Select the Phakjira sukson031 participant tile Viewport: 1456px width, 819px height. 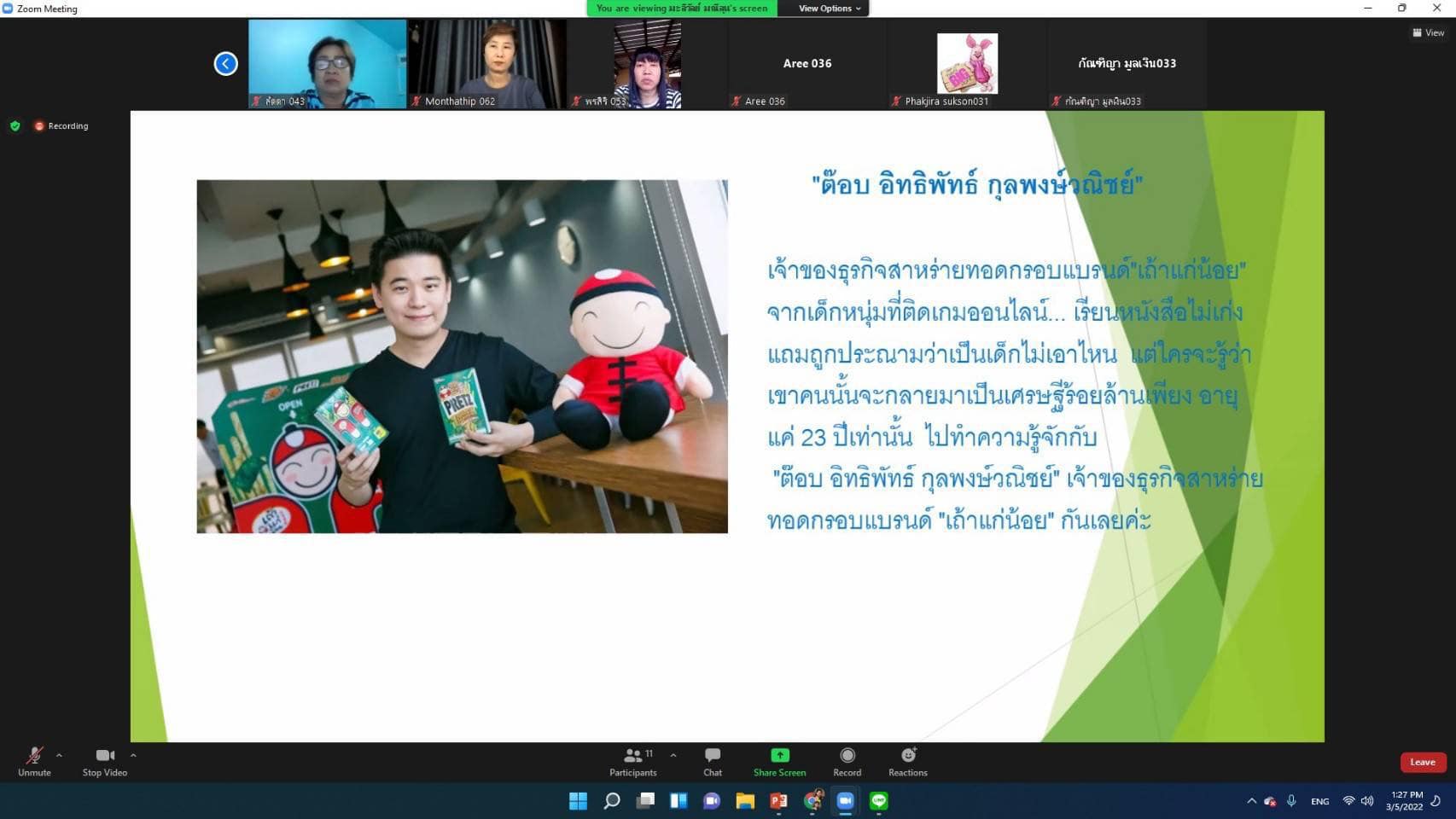(x=966, y=64)
